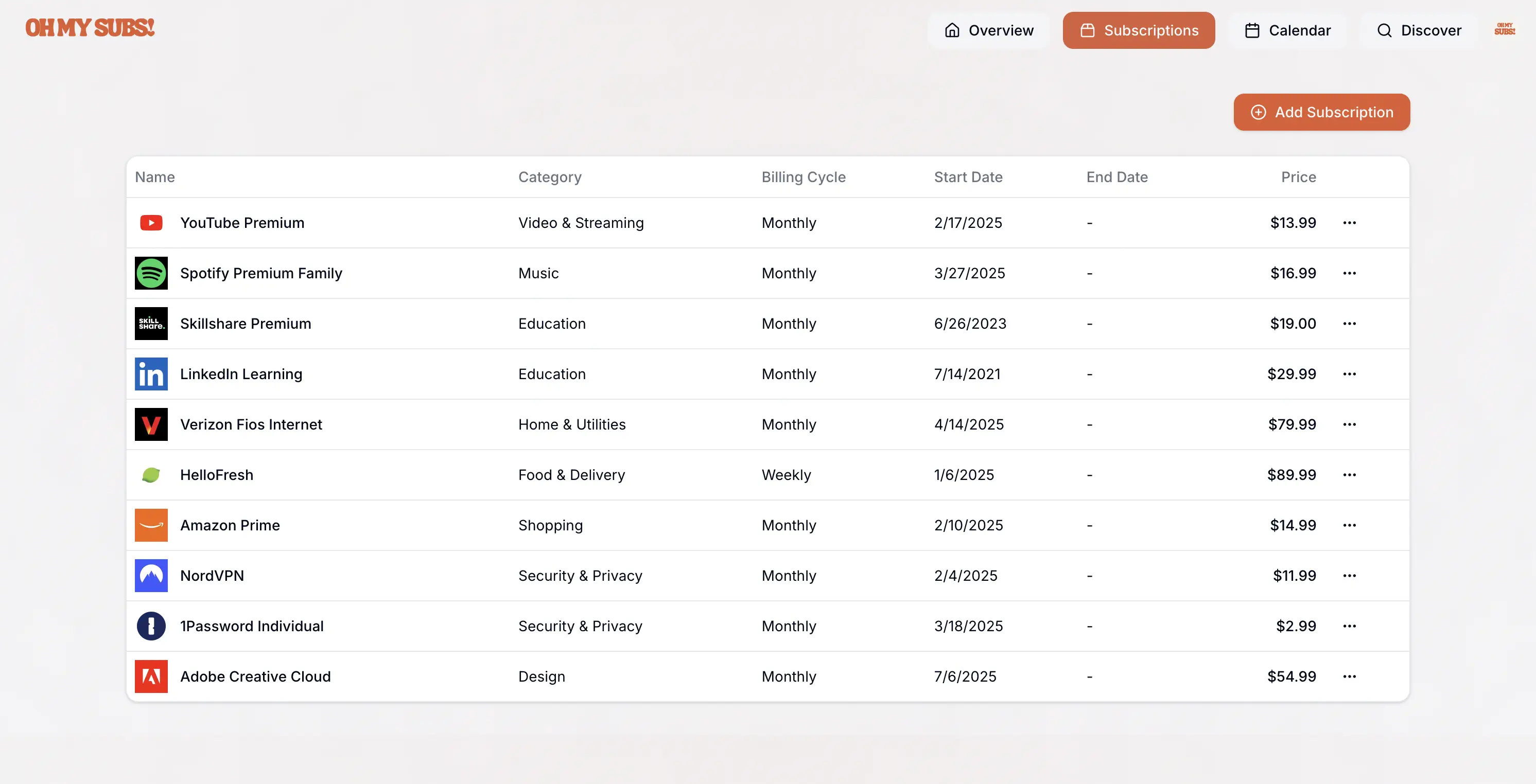Click the Amazon Prime logo icon
This screenshot has width=1536, height=784.
pyautogui.click(x=151, y=525)
